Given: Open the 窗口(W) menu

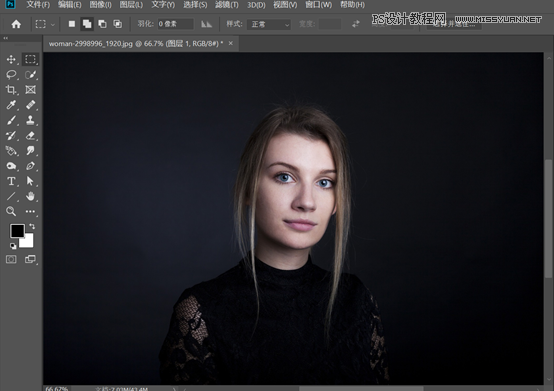Looking at the screenshot, I should pyautogui.click(x=318, y=5).
